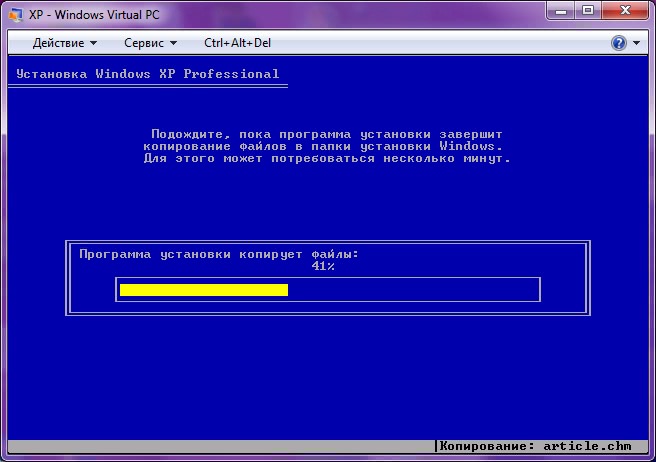Viewport: 656px width, 462px height.
Task: Click the 'Установка Windows XP Professional' heading
Action: pos(148,74)
